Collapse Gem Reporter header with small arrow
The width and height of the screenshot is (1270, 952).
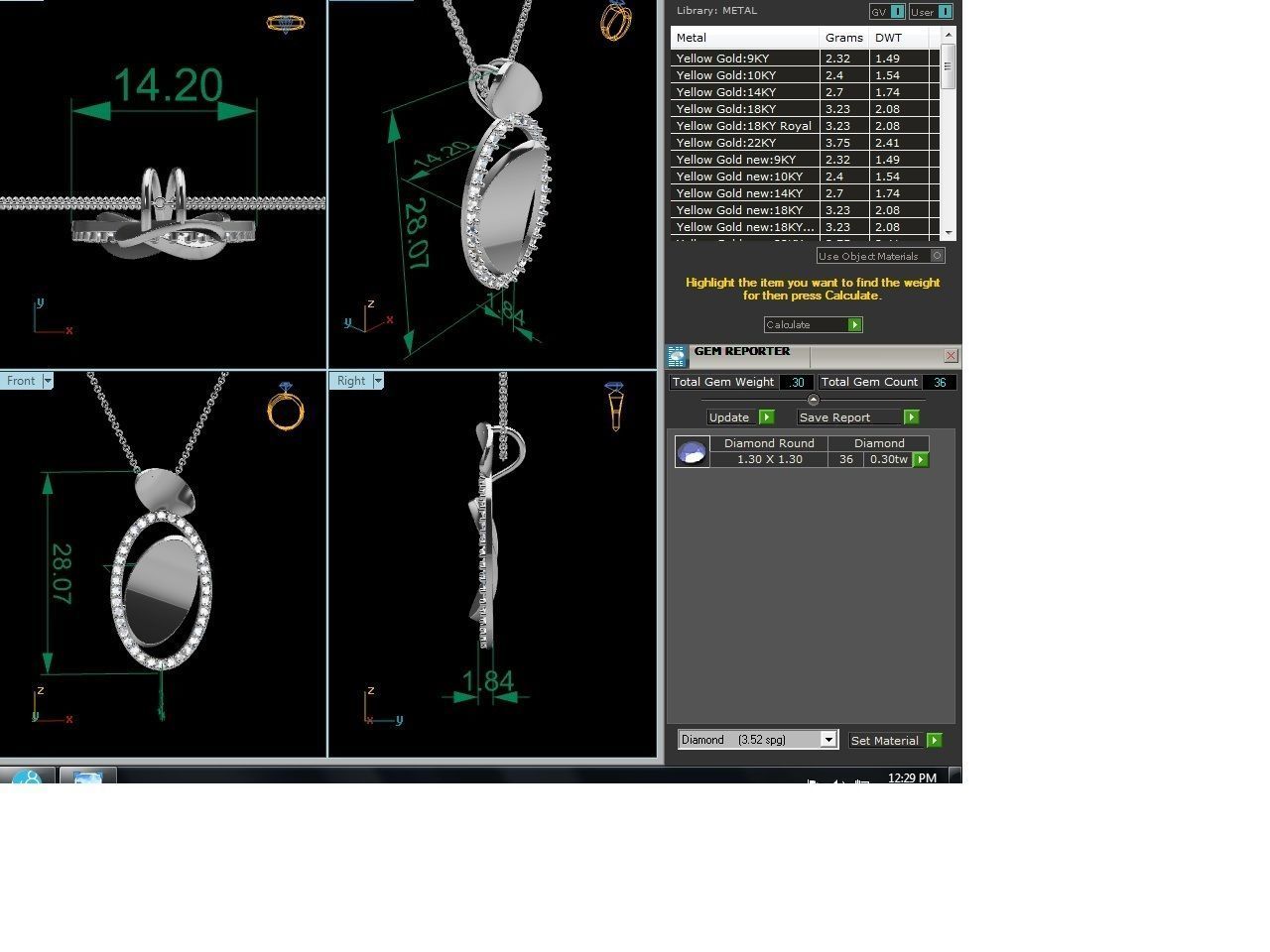tap(814, 400)
